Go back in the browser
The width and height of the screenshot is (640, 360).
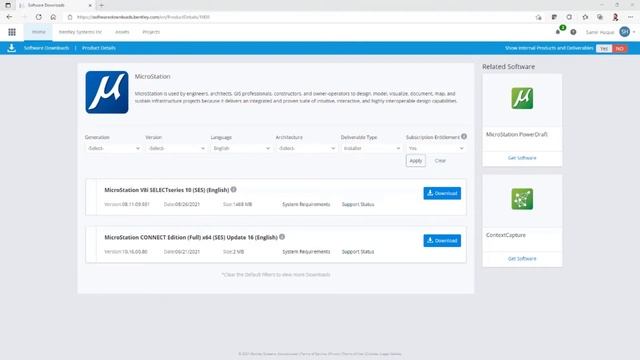[9, 17]
